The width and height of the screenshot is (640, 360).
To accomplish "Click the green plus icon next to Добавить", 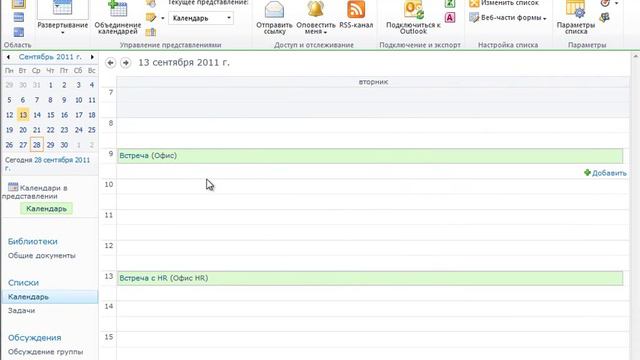I will [587, 173].
